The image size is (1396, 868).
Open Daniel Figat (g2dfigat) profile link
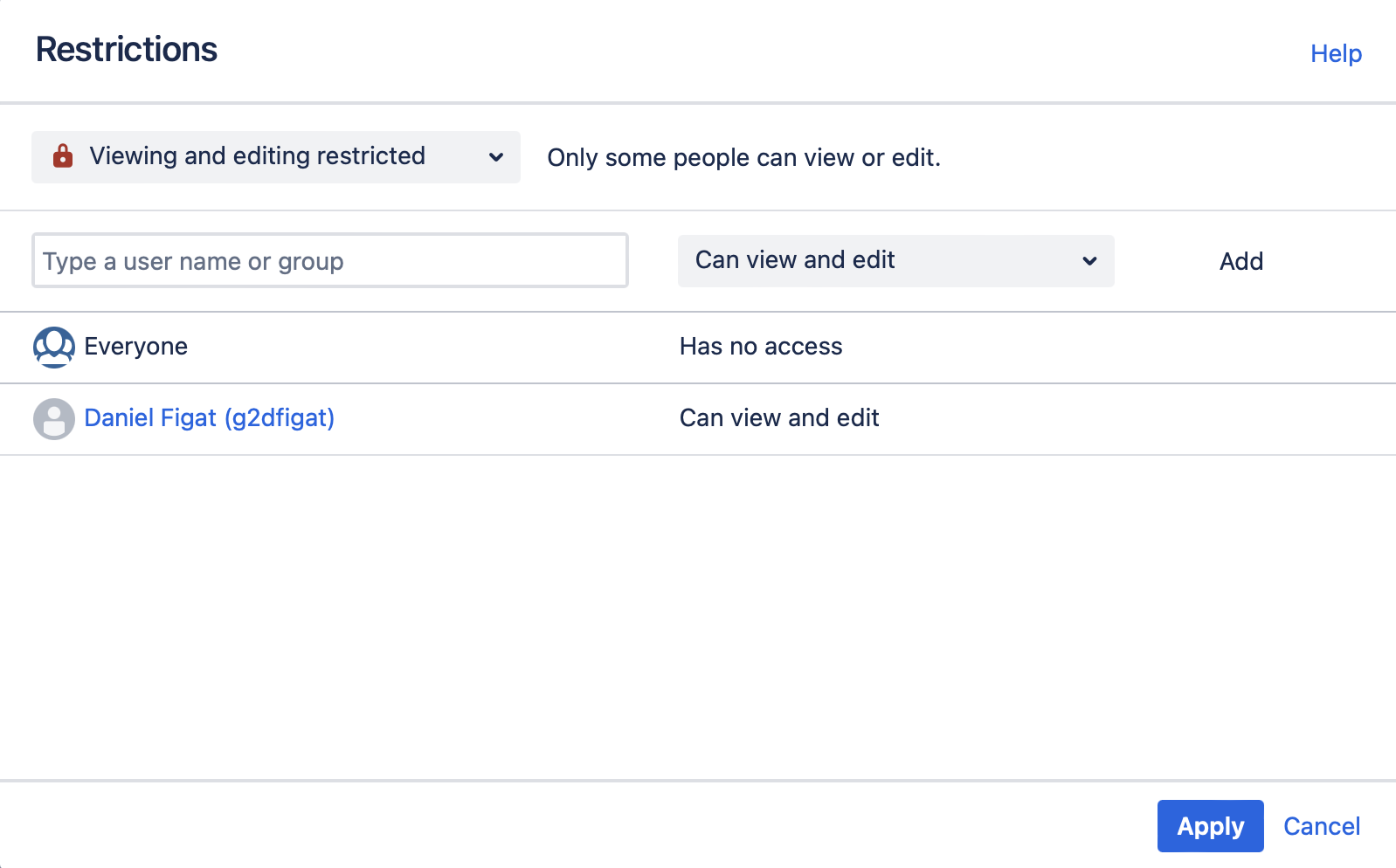pos(210,418)
